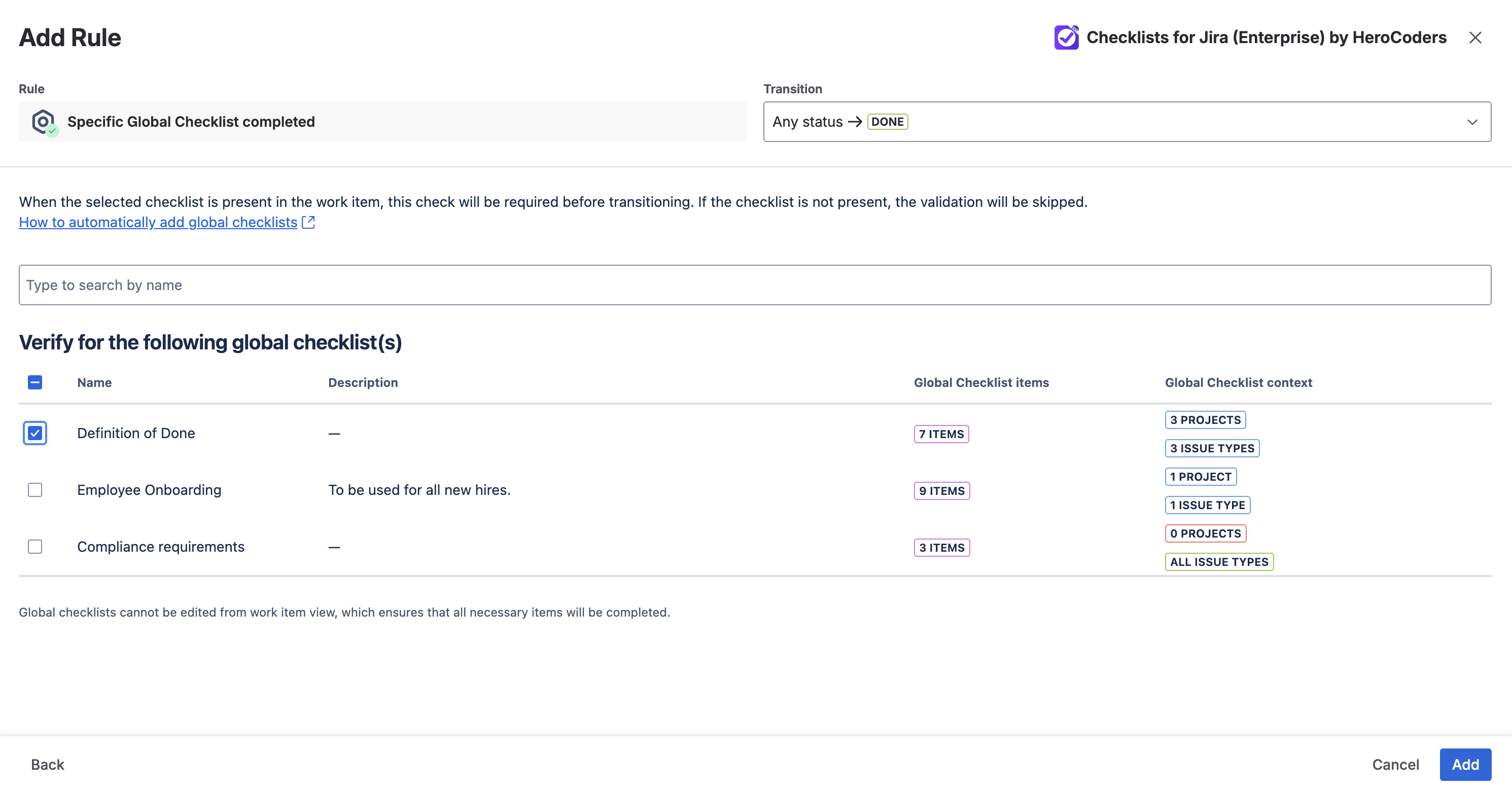
Task: Go Back to the previous step
Action: click(x=48, y=765)
